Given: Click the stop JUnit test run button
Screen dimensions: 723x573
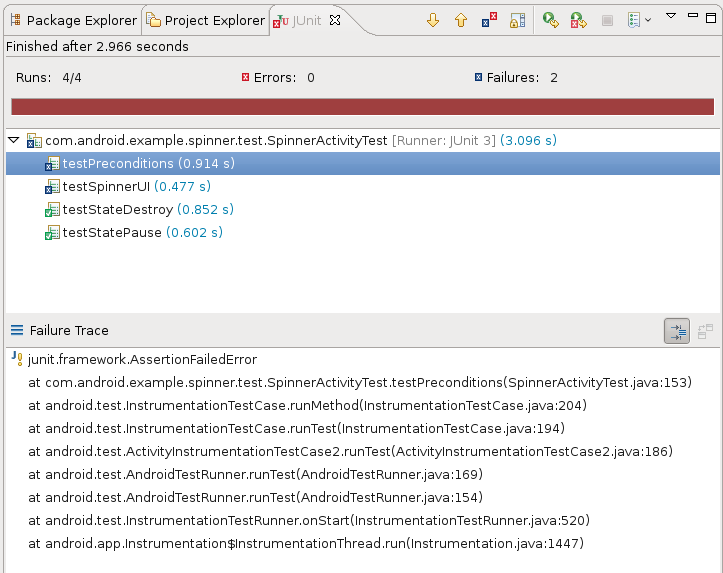Looking at the screenshot, I should (x=607, y=20).
